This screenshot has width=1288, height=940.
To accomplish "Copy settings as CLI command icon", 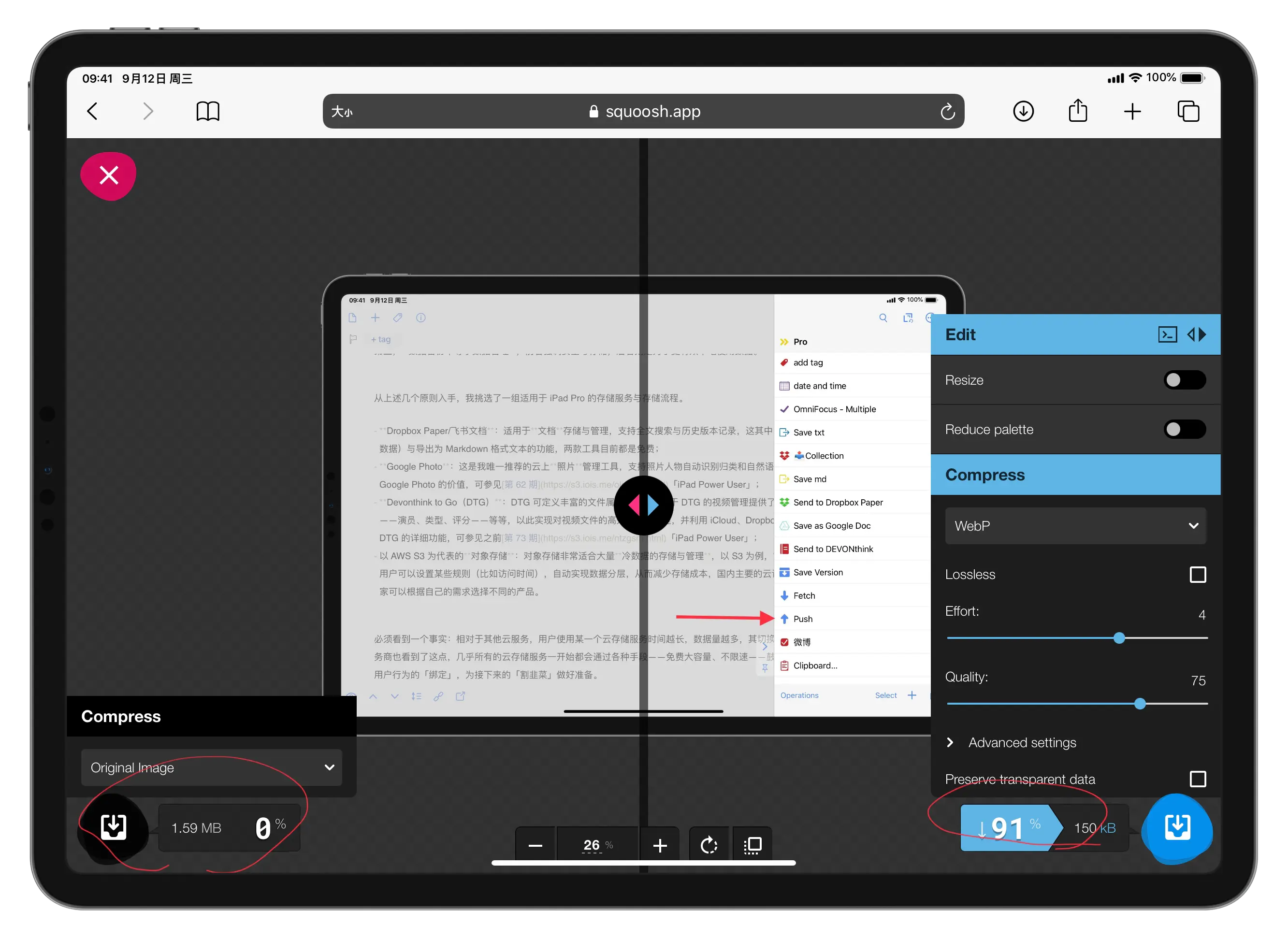I will coord(1167,334).
